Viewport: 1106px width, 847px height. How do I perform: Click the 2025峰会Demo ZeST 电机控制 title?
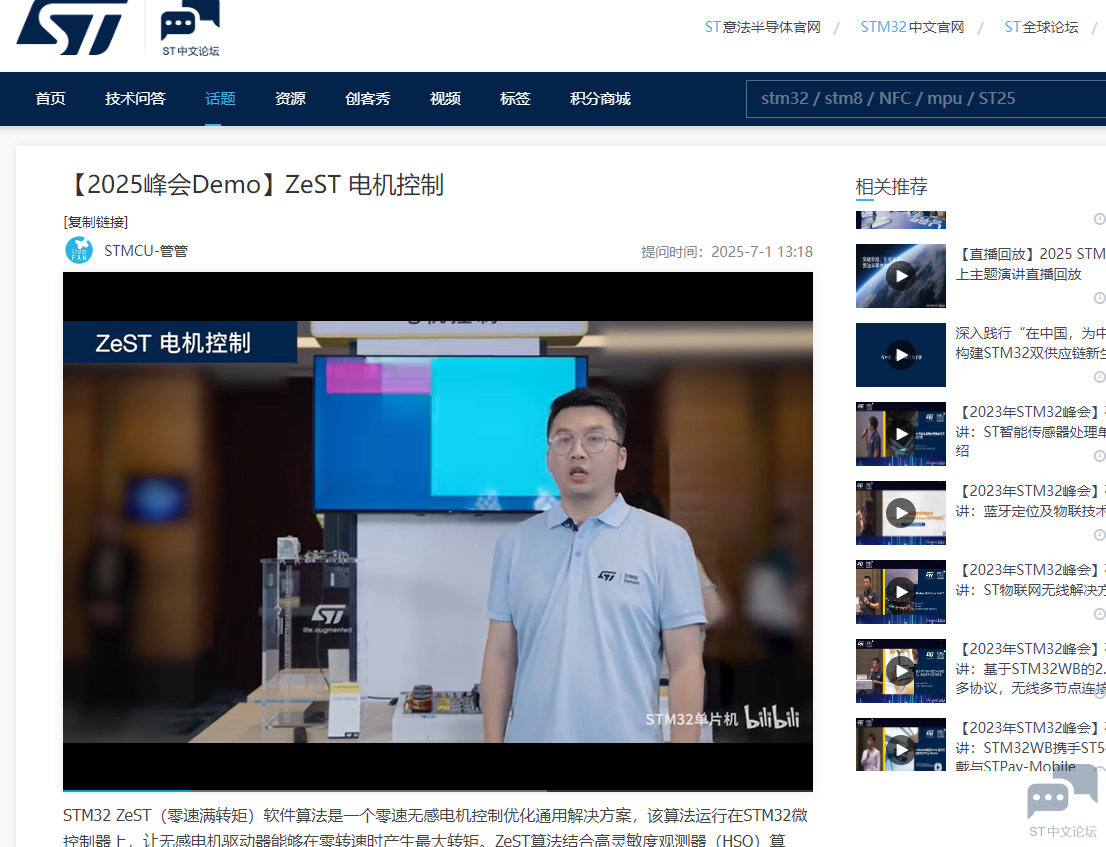pos(255,185)
